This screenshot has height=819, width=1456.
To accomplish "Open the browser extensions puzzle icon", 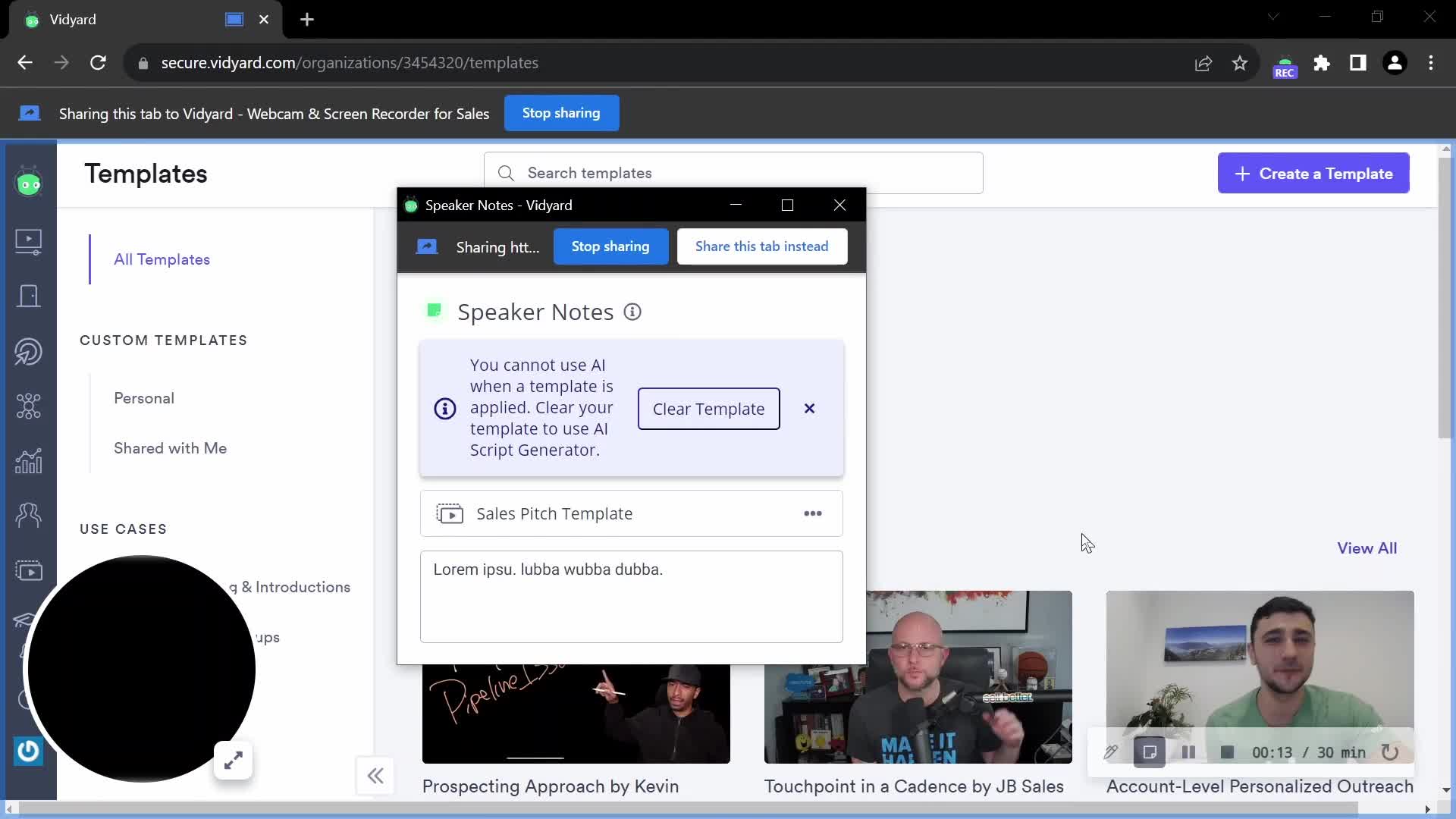I will 1322,63.
